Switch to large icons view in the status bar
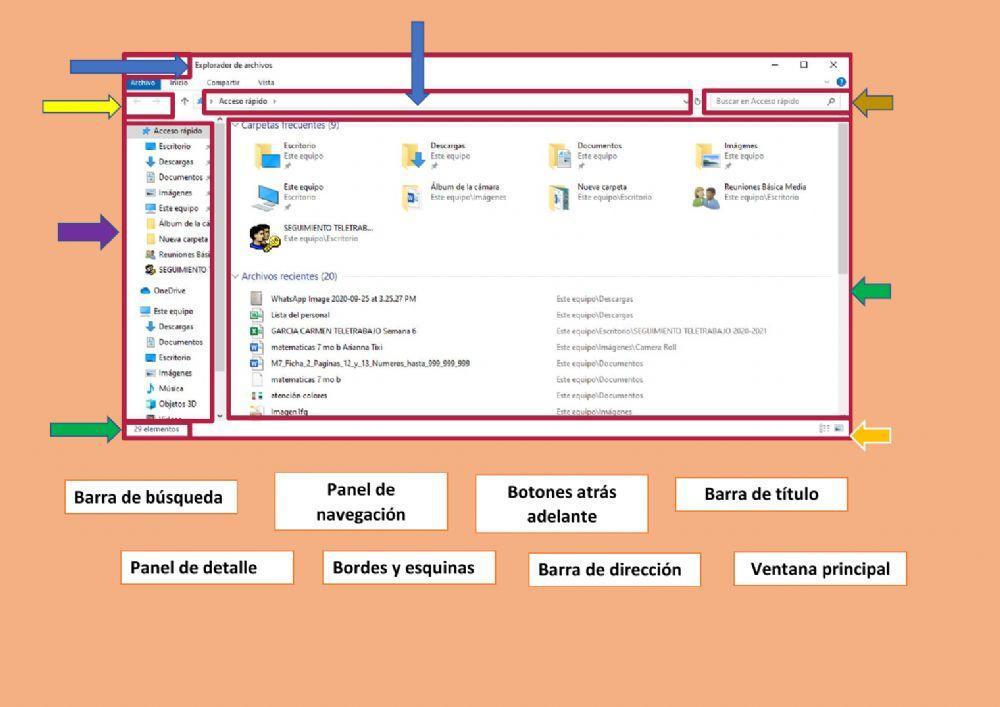Screen dimensions: 1000x707 (838, 429)
